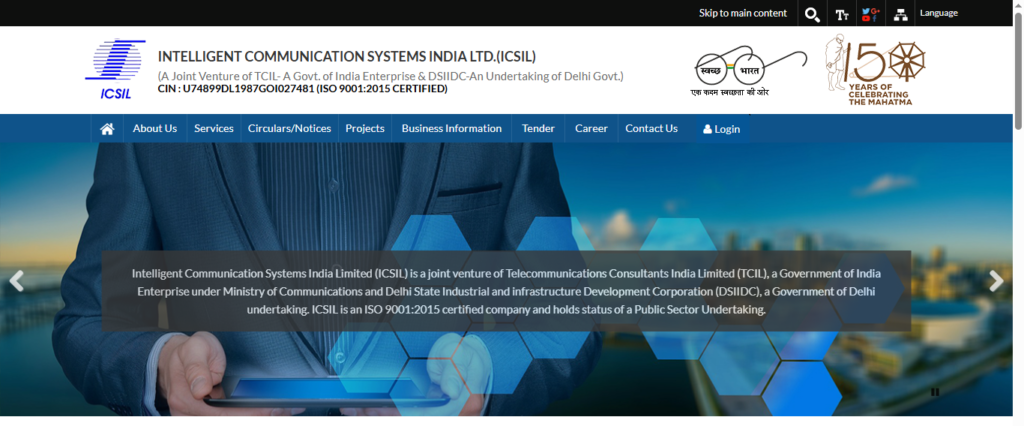The image size is (1024, 426).
Task: Click the Login button
Action: coord(722,129)
